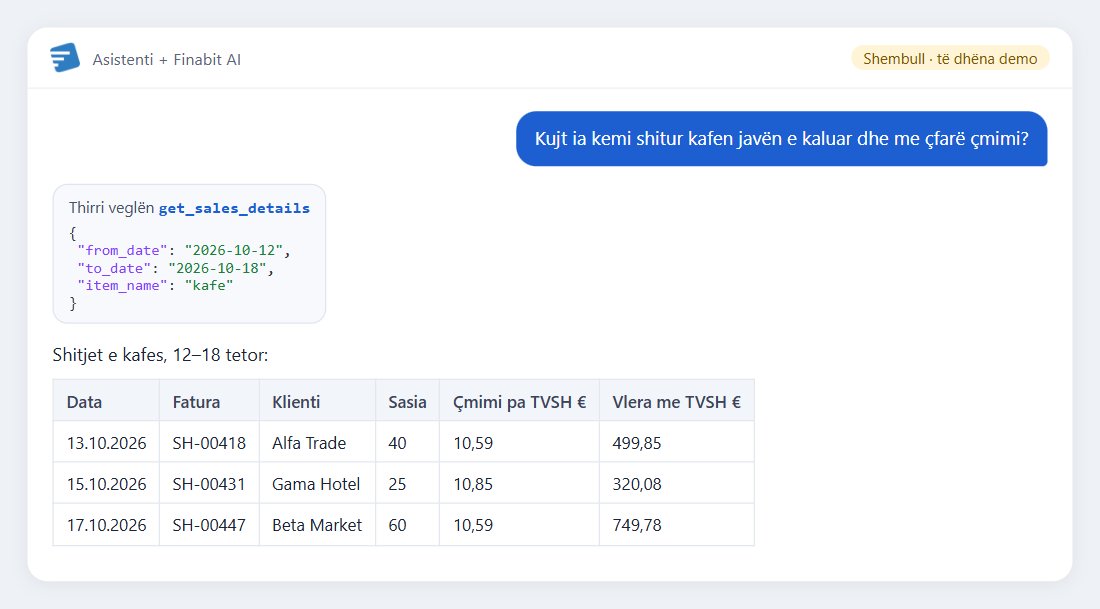Select the user question message bubble

tap(782, 139)
